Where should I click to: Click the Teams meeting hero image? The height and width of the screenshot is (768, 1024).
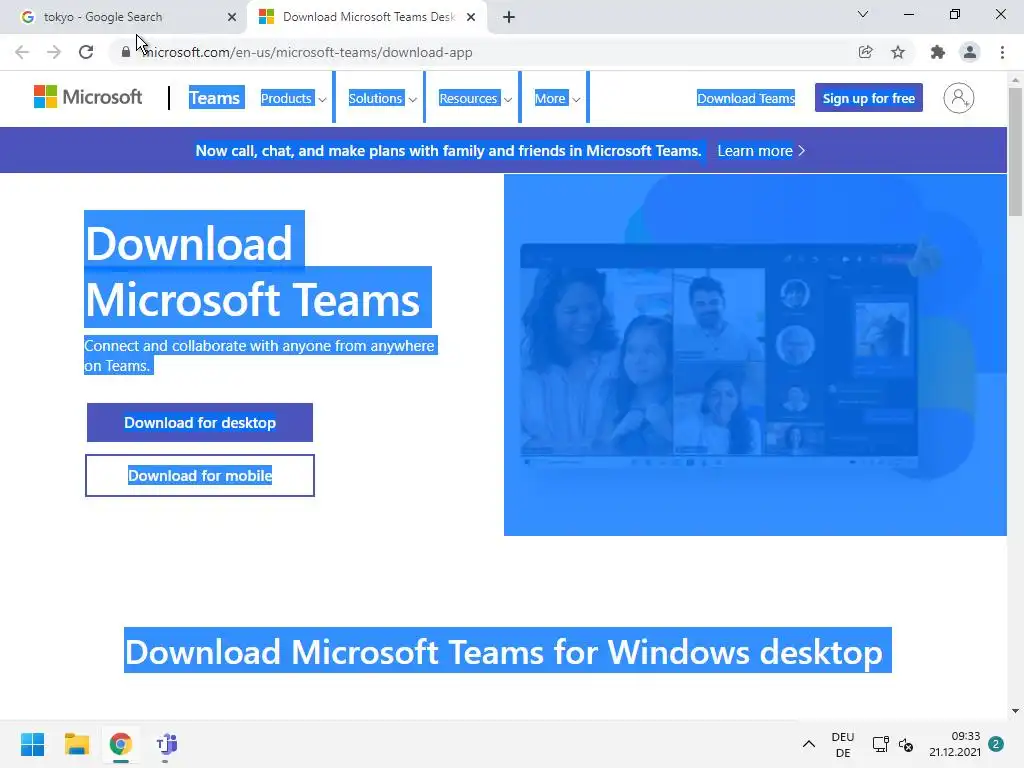pos(755,355)
